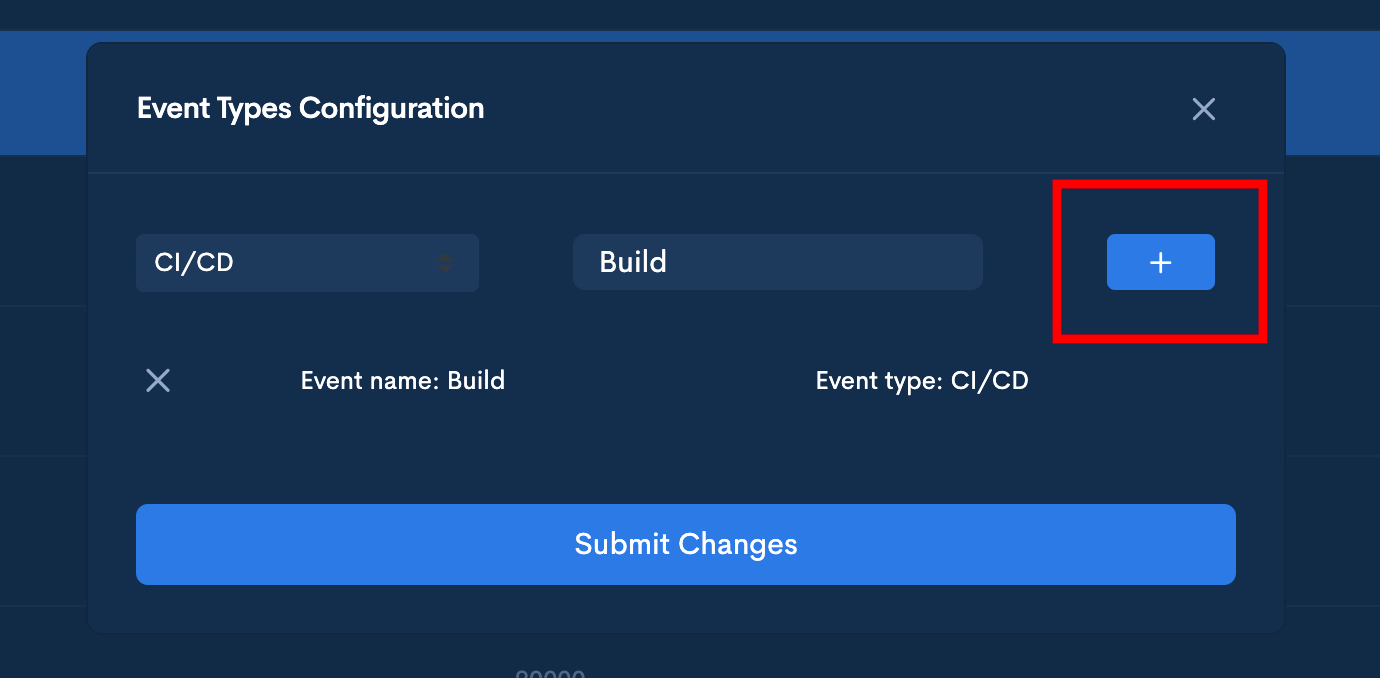The width and height of the screenshot is (1380, 678).
Task: Click the white plus symbol
Action: pyautogui.click(x=1160, y=262)
